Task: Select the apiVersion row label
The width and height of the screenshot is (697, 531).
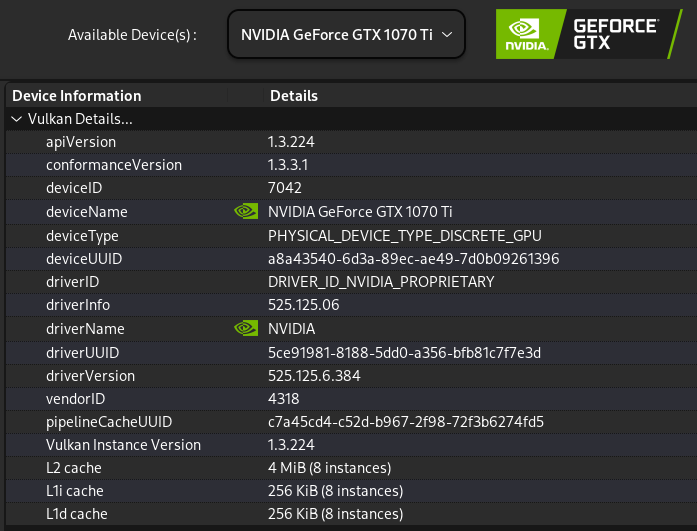Action: click(81, 142)
